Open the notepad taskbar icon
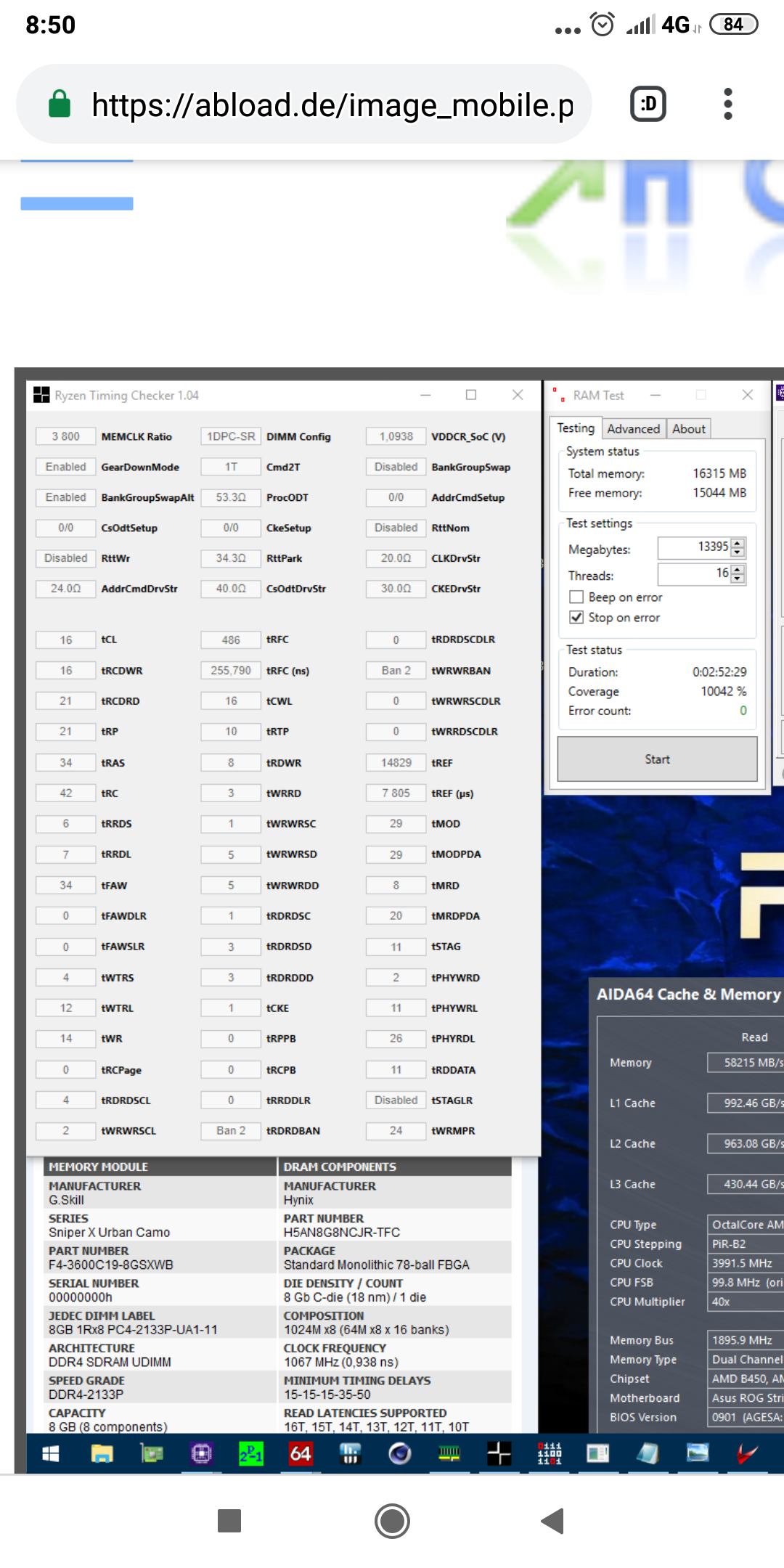The width and height of the screenshot is (784, 1568). point(648,1453)
